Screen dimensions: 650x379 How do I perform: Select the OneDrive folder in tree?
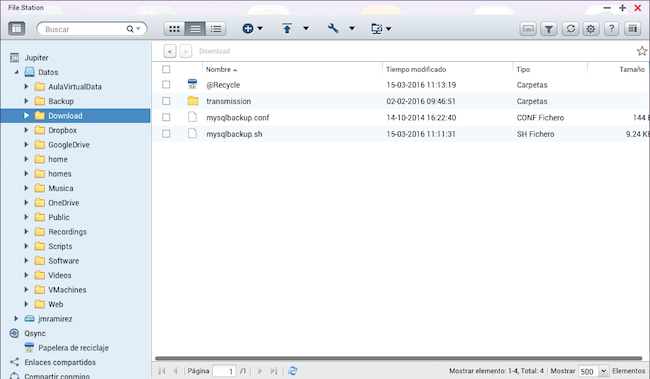63,203
